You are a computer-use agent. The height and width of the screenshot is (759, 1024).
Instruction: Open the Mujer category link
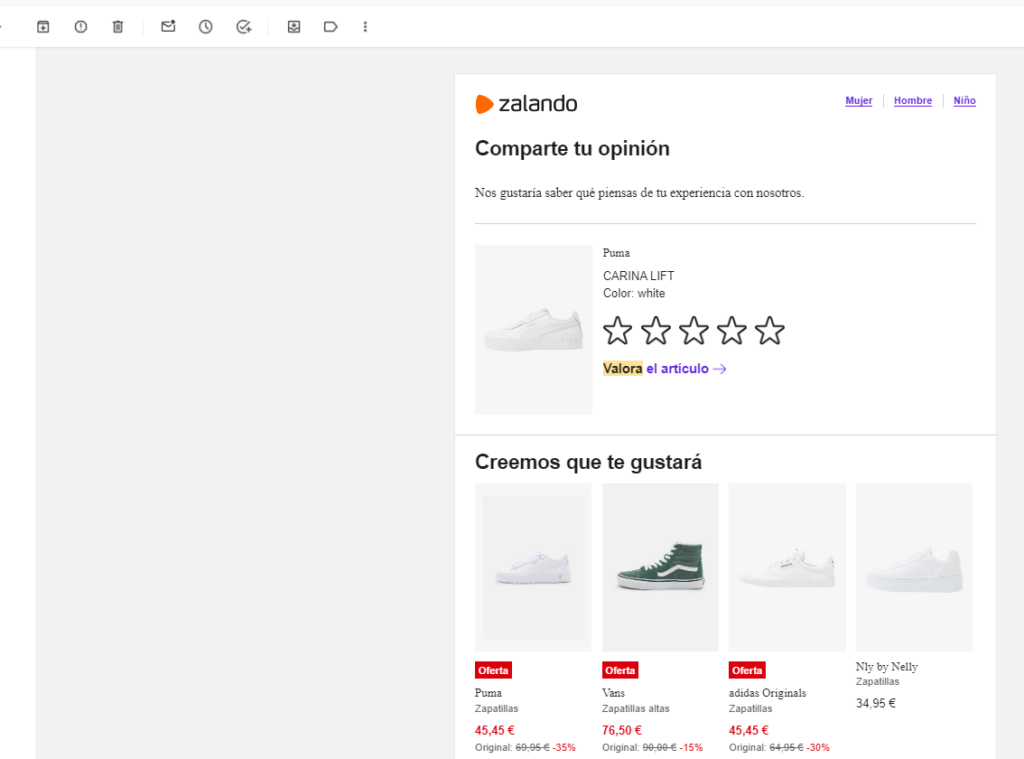point(859,101)
